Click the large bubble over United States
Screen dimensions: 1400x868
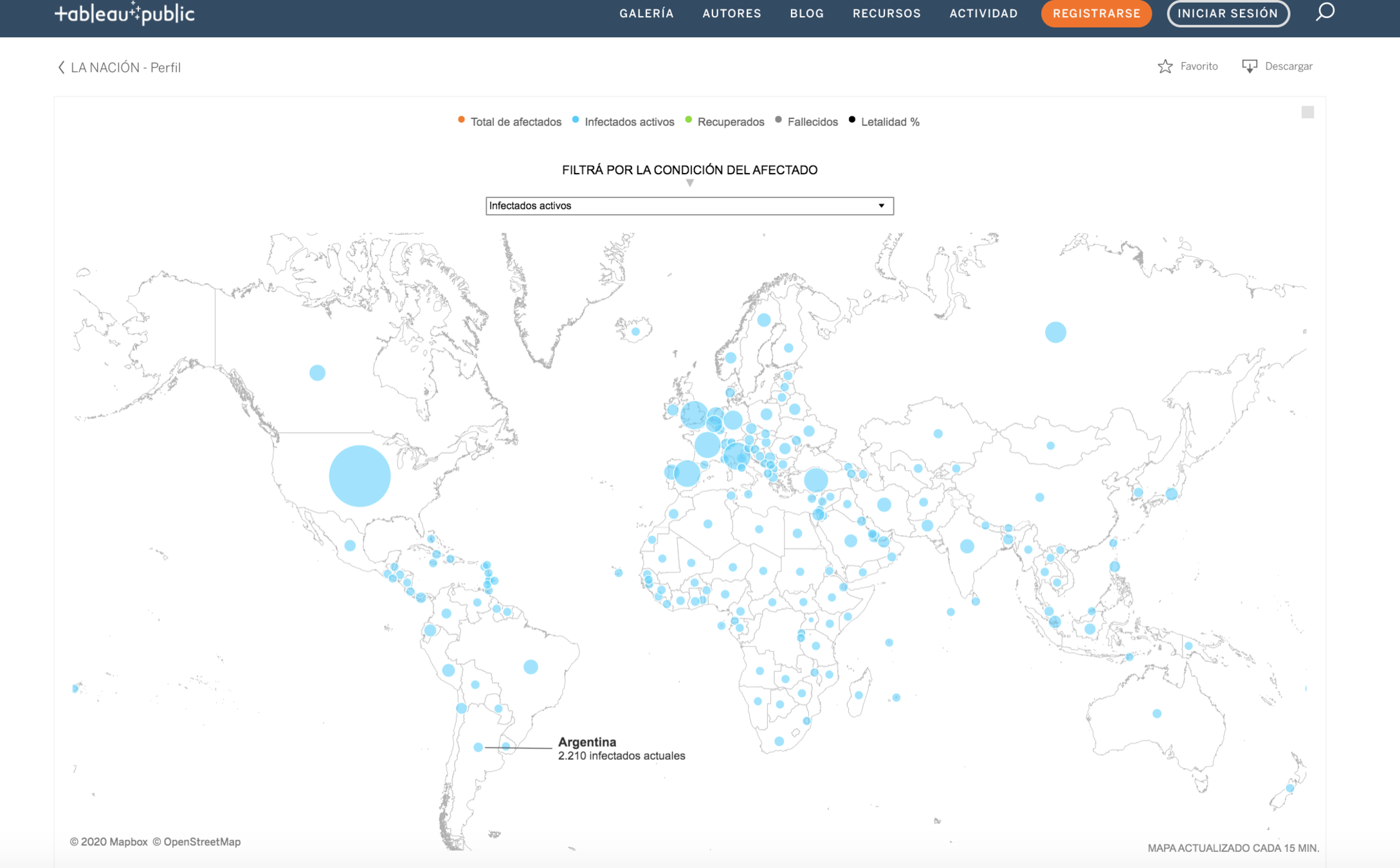click(359, 476)
